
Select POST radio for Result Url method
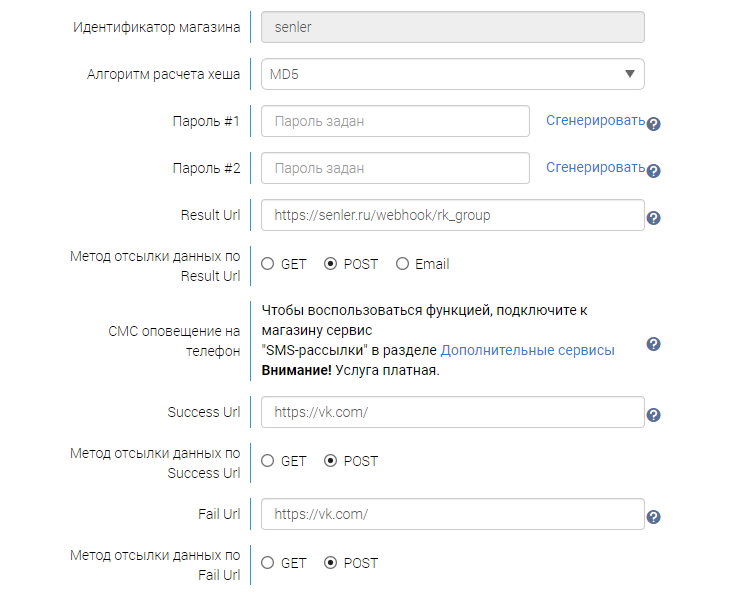[331, 264]
